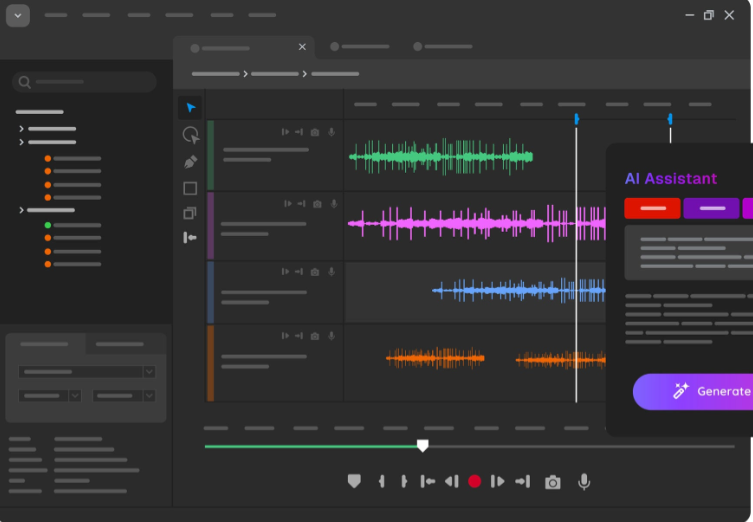
Task: Add a marker using transport shield icon
Action: click(x=354, y=481)
